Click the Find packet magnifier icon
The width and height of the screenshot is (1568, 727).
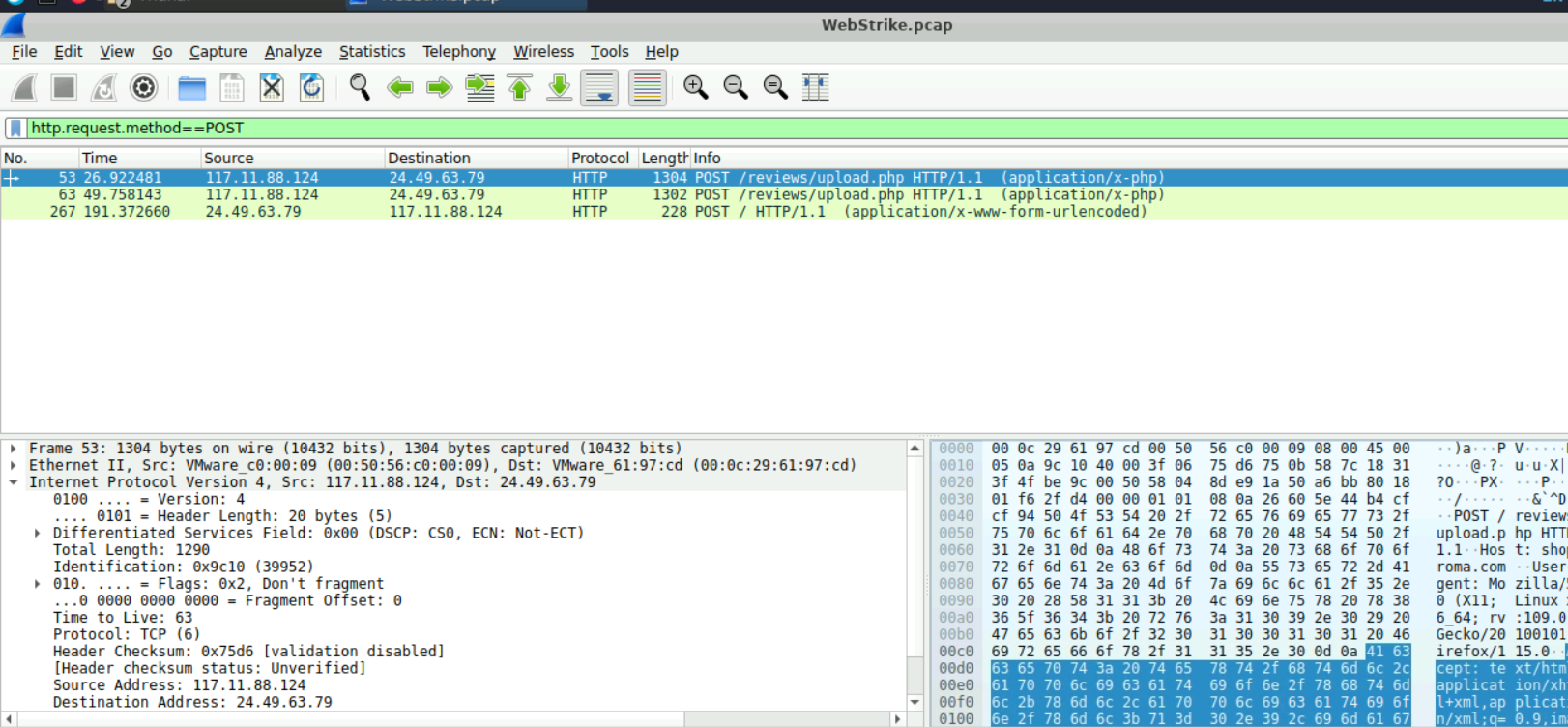click(x=360, y=88)
